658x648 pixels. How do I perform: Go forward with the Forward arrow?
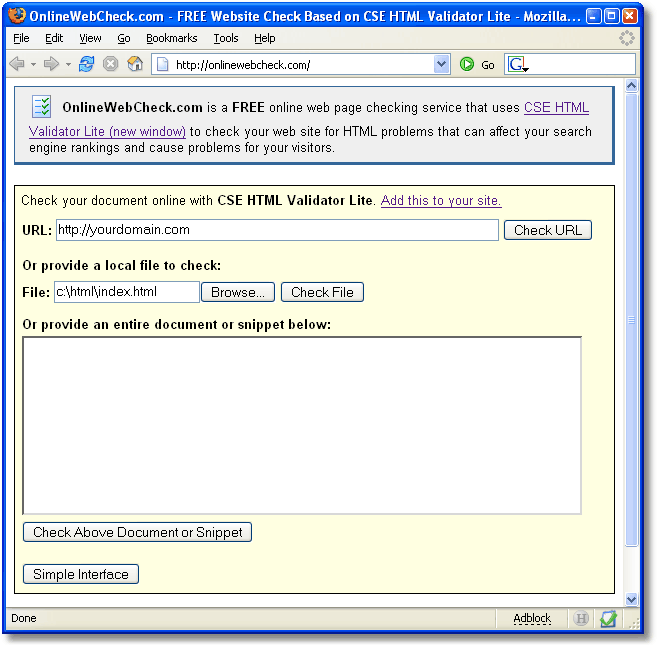click(51, 64)
